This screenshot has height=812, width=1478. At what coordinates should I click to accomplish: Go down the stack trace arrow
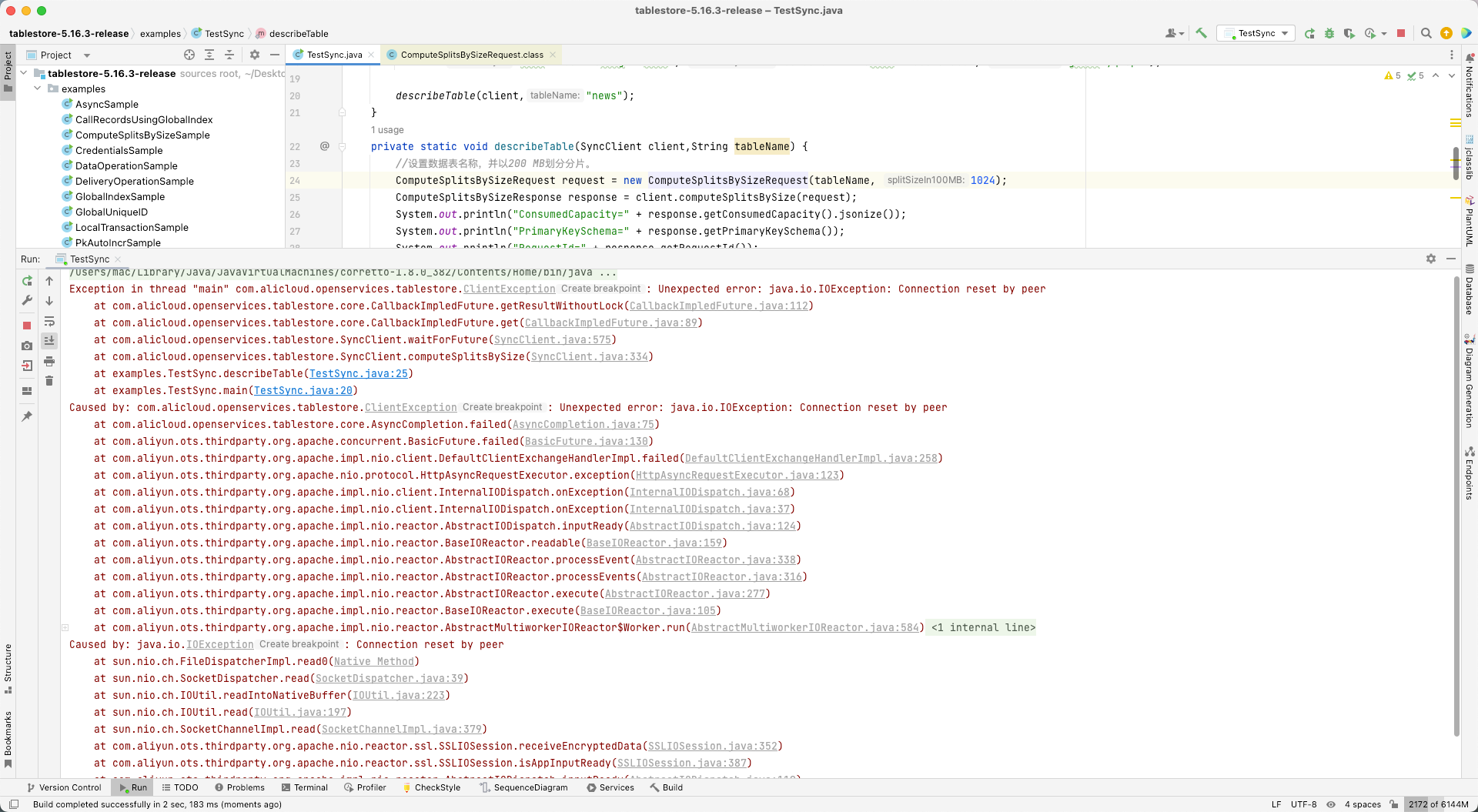click(49, 301)
